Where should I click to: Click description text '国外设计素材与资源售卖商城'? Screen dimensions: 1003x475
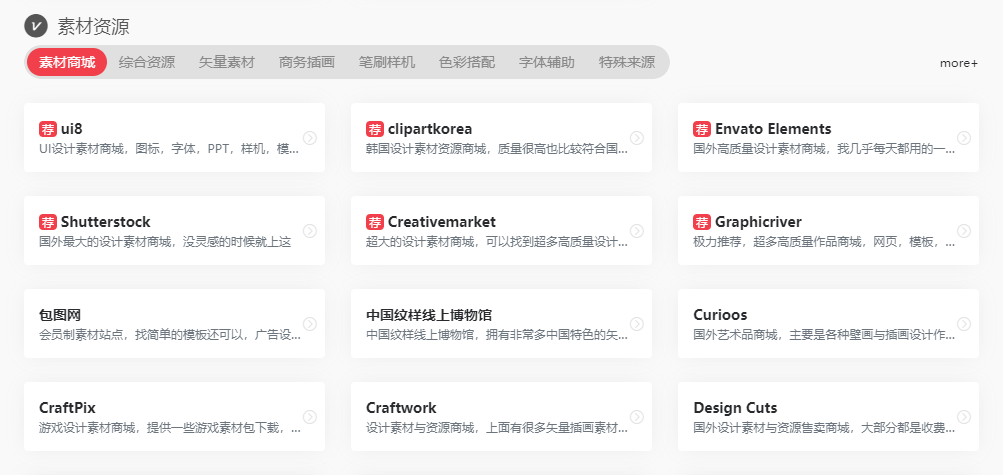(772, 429)
